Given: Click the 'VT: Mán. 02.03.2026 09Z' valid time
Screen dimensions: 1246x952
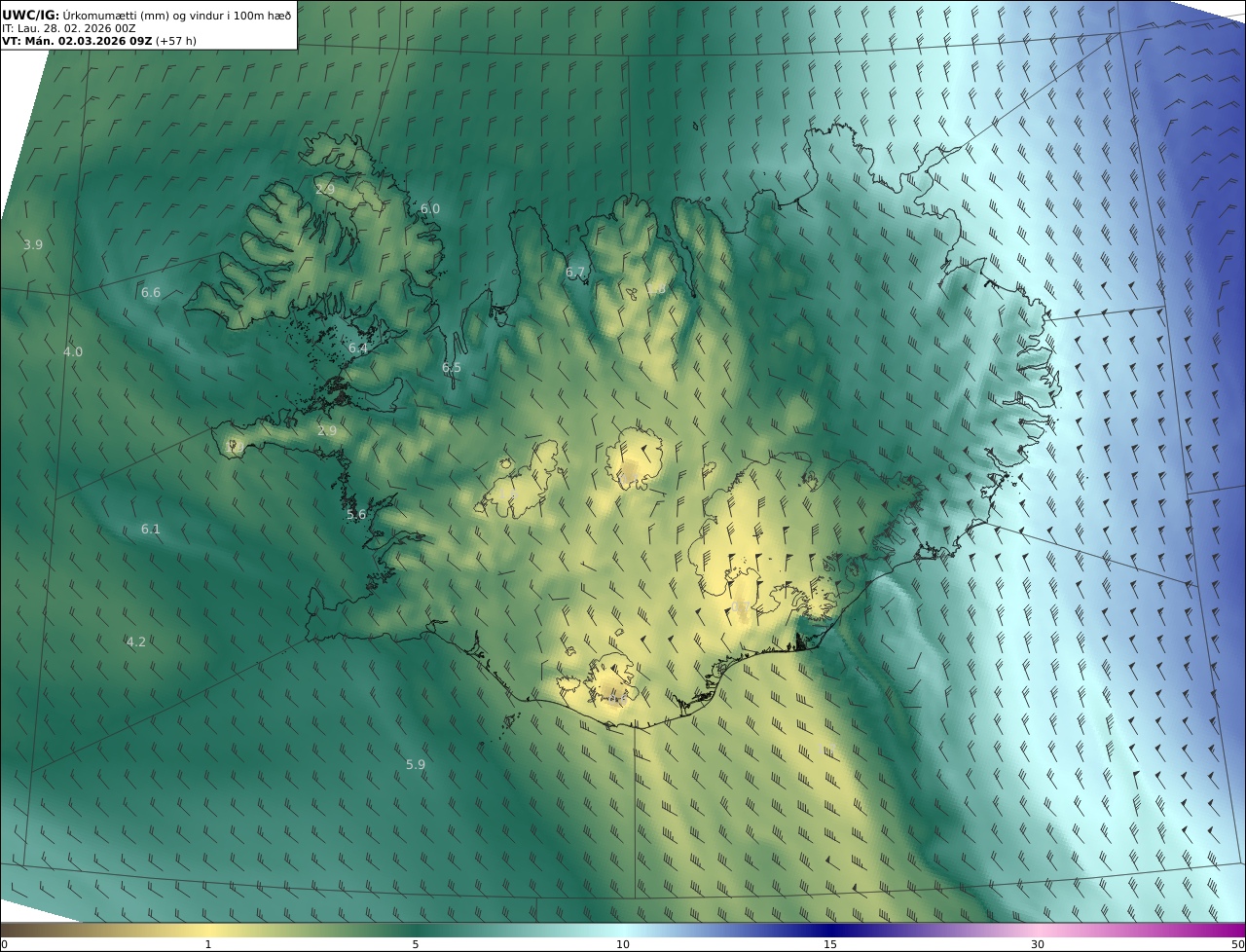Looking at the screenshot, I should [77, 41].
